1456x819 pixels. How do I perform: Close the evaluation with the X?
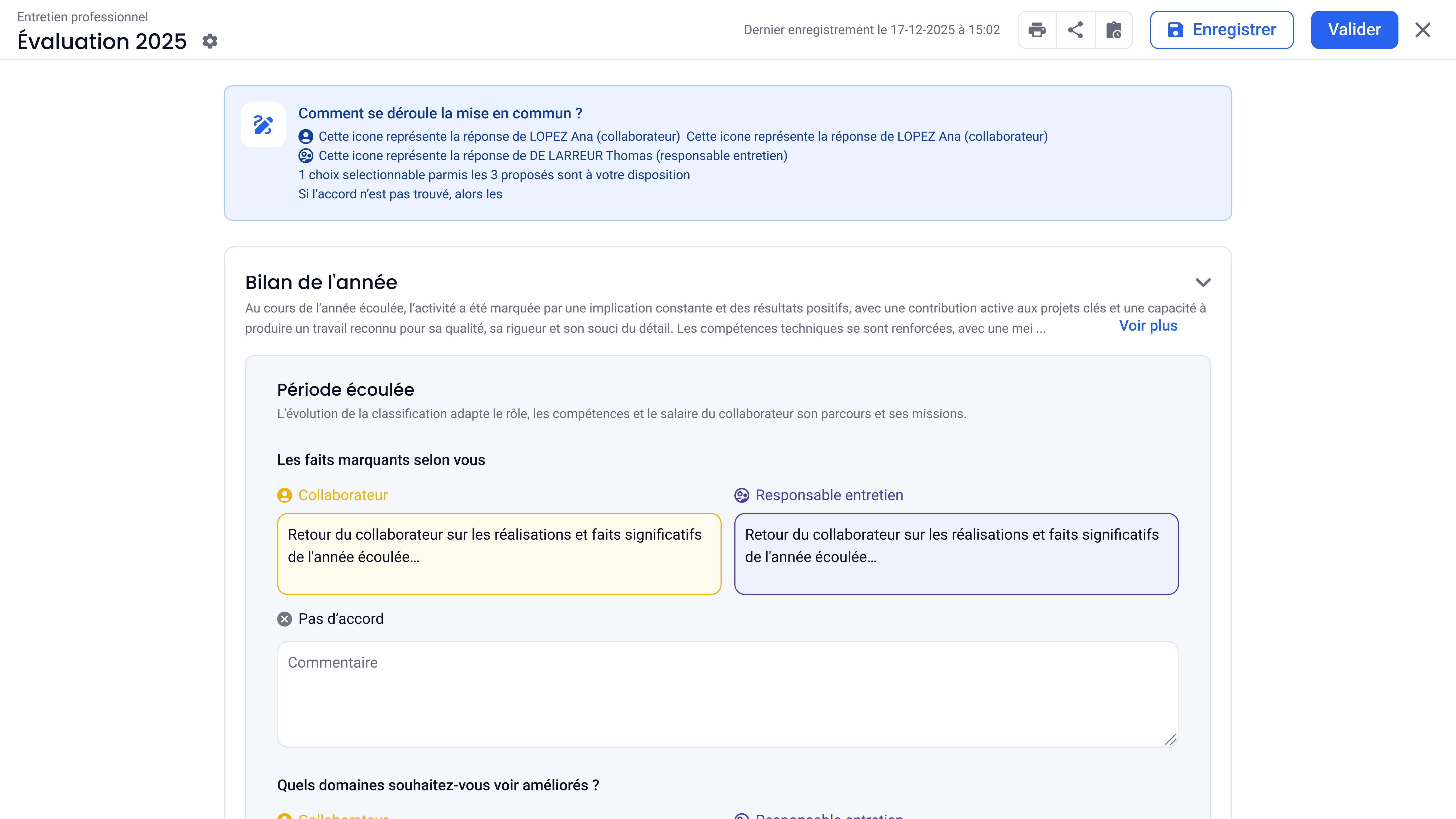1423,30
